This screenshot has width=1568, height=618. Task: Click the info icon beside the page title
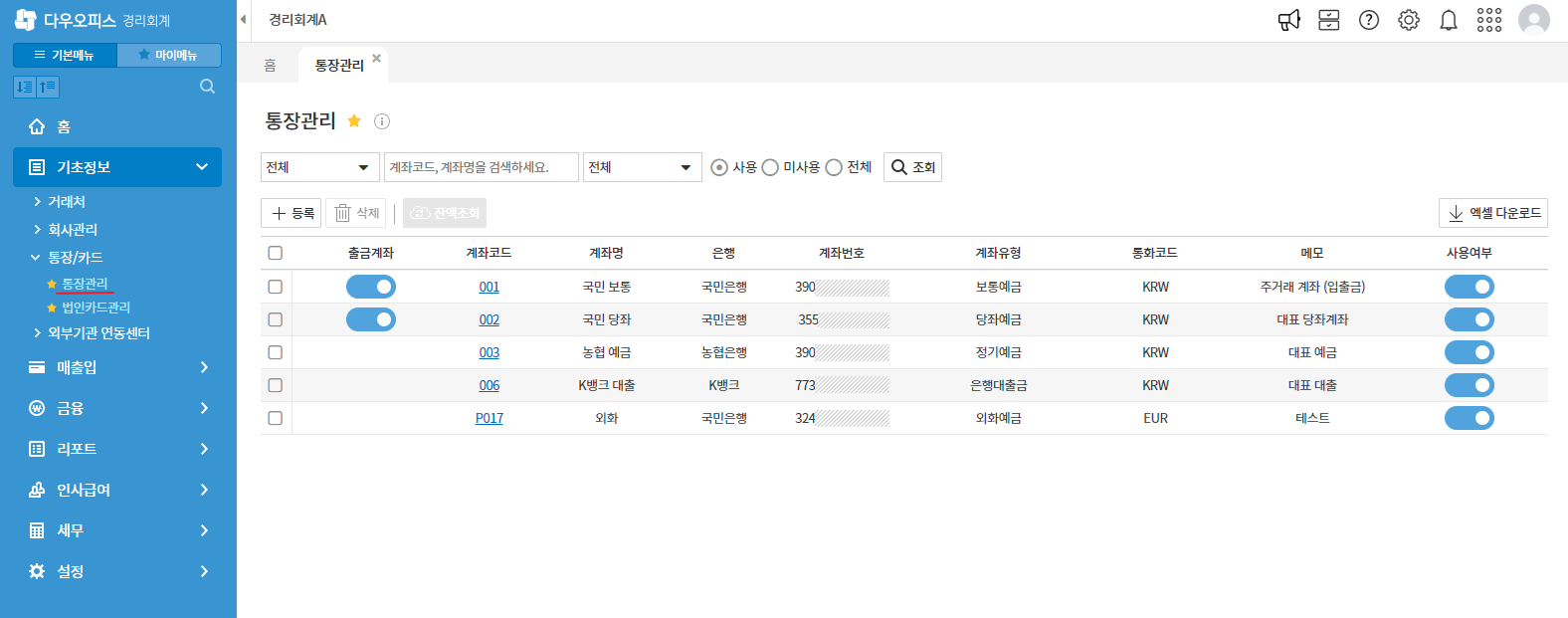[x=382, y=121]
